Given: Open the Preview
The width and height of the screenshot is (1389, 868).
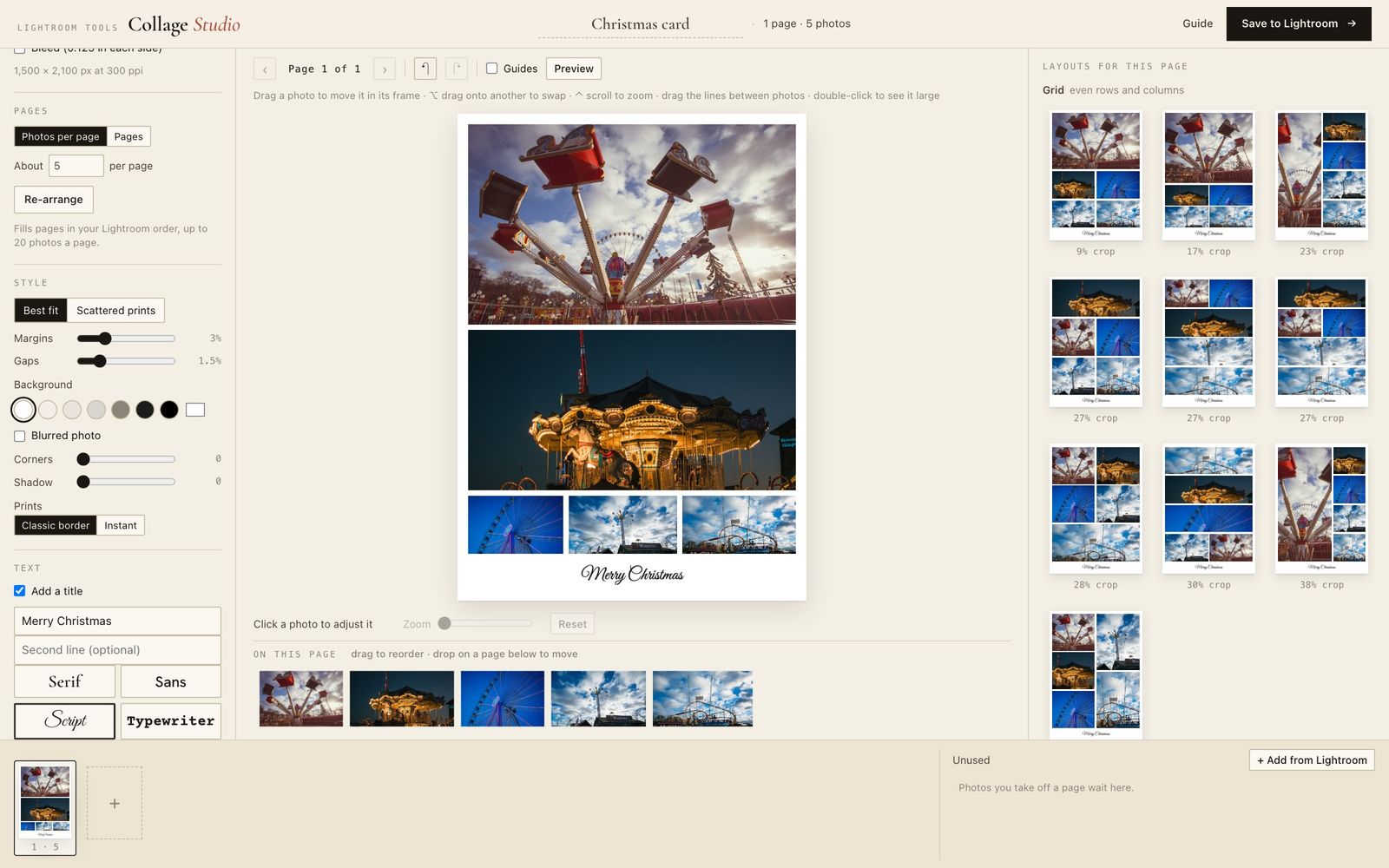Looking at the screenshot, I should click(574, 69).
